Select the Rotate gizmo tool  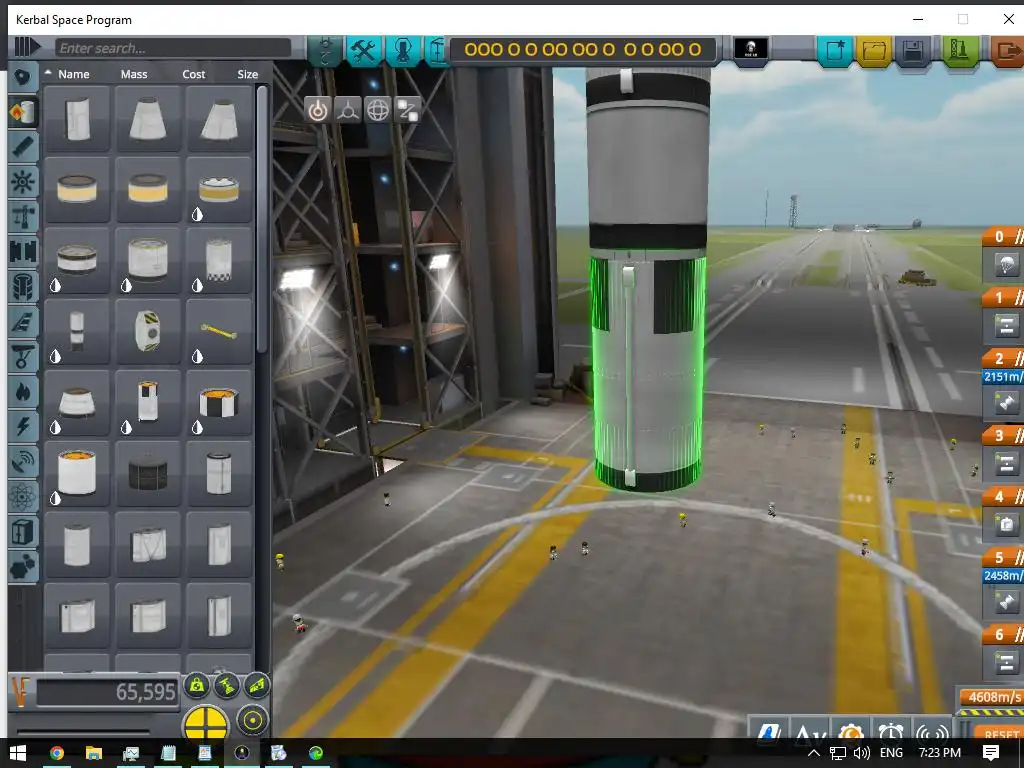click(377, 110)
